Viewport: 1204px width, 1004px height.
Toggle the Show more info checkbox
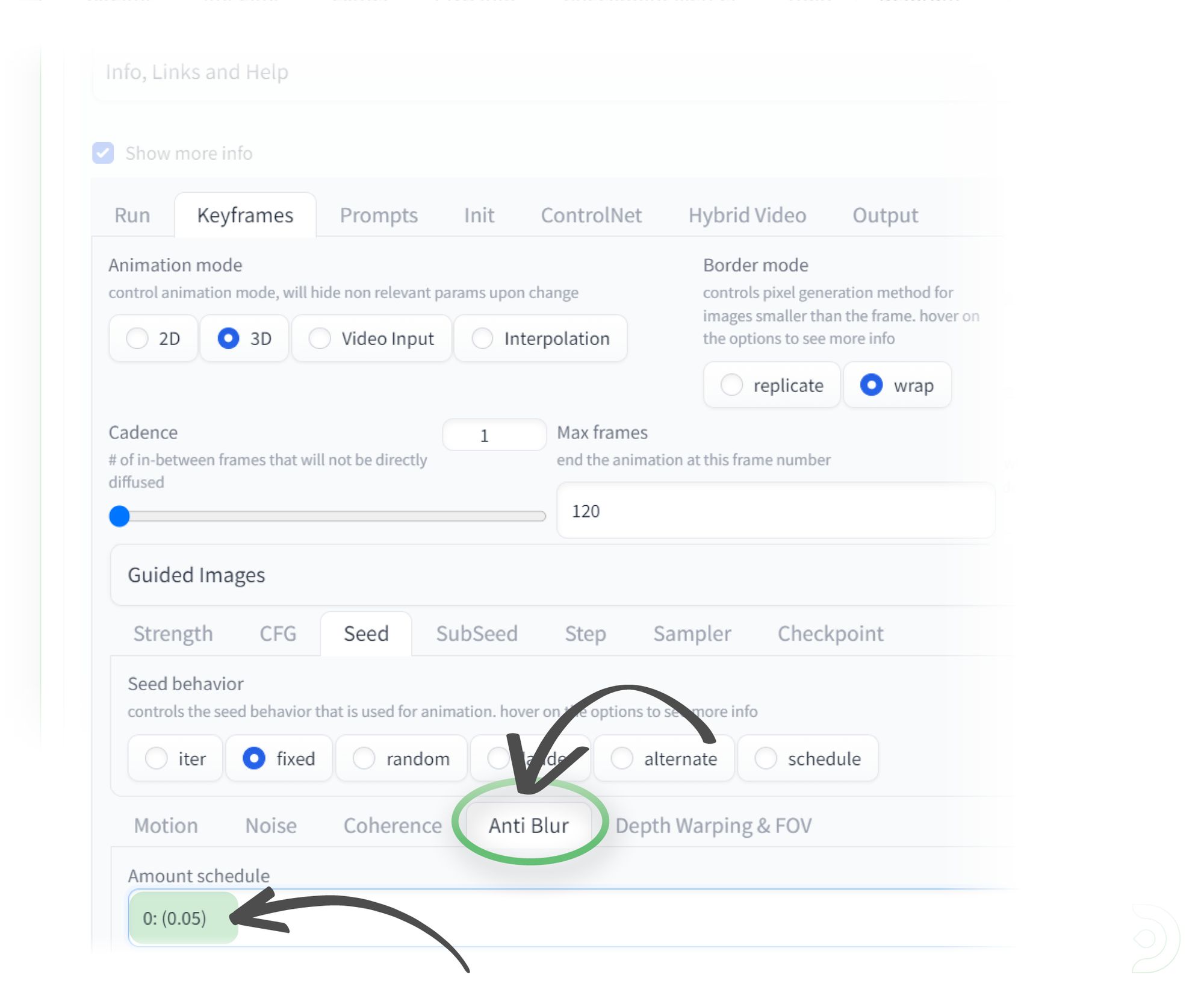click(x=103, y=153)
